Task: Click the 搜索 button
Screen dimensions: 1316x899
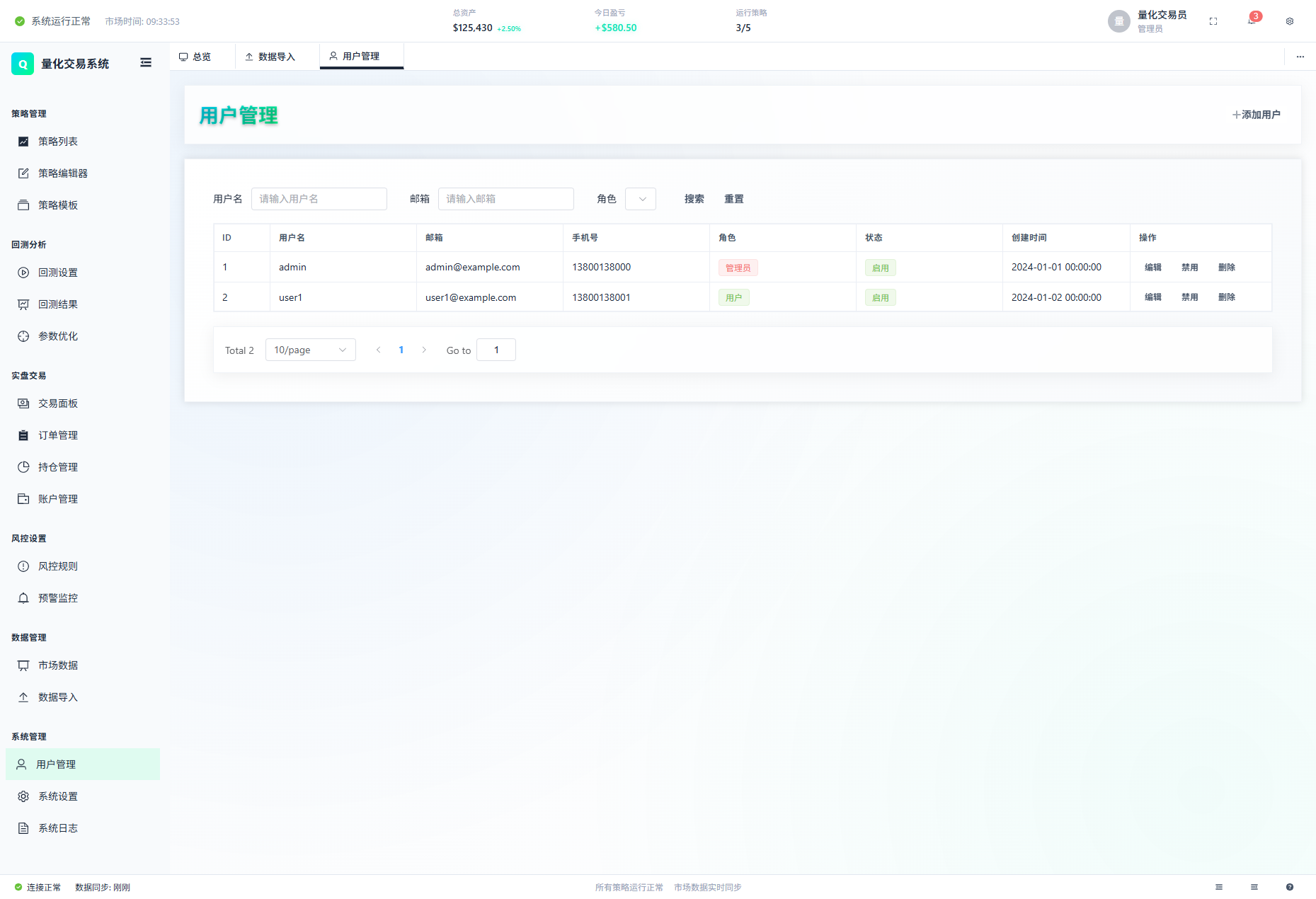Action: pyautogui.click(x=694, y=199)
